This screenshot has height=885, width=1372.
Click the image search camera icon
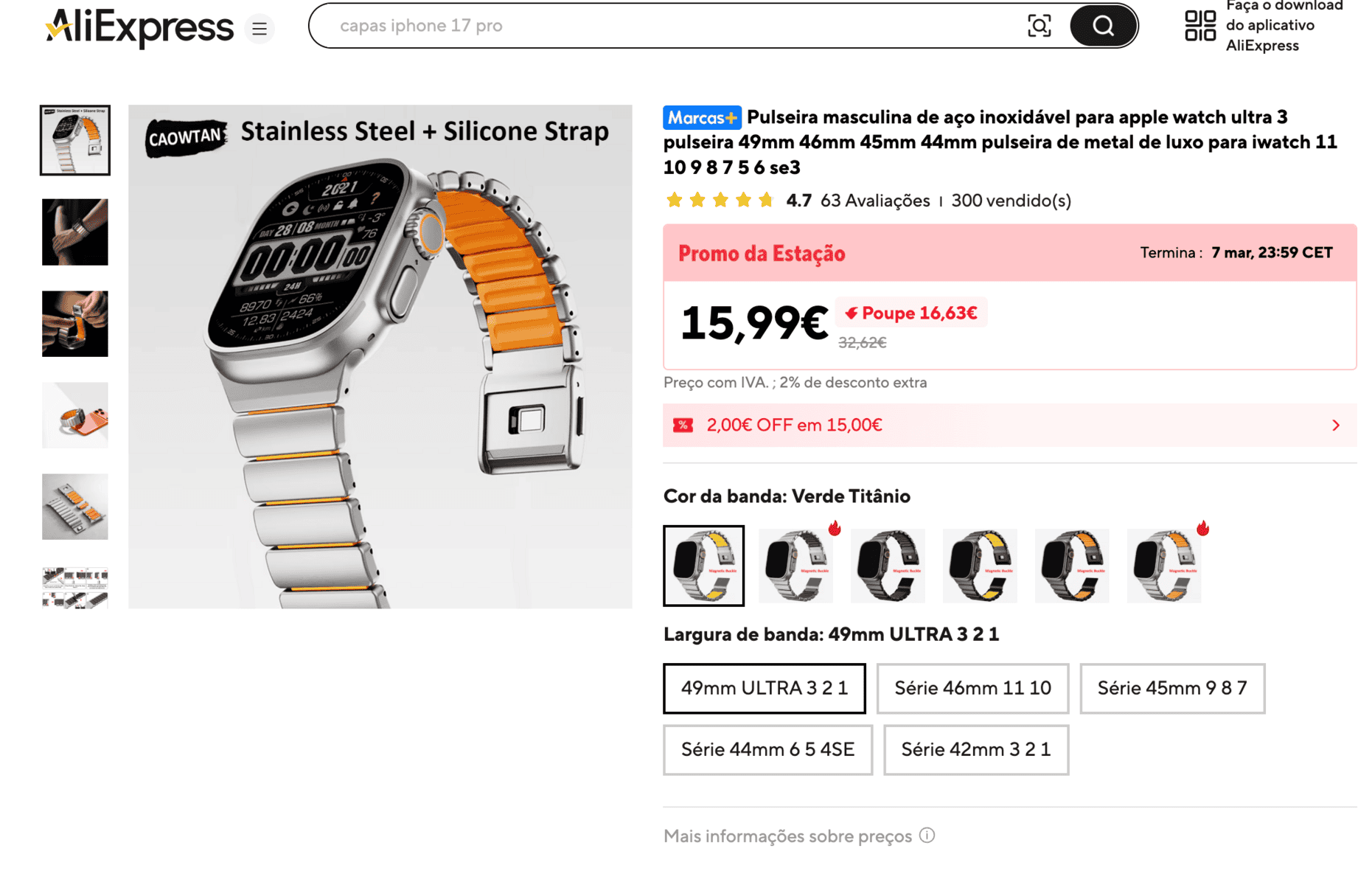coord(1039,26)
